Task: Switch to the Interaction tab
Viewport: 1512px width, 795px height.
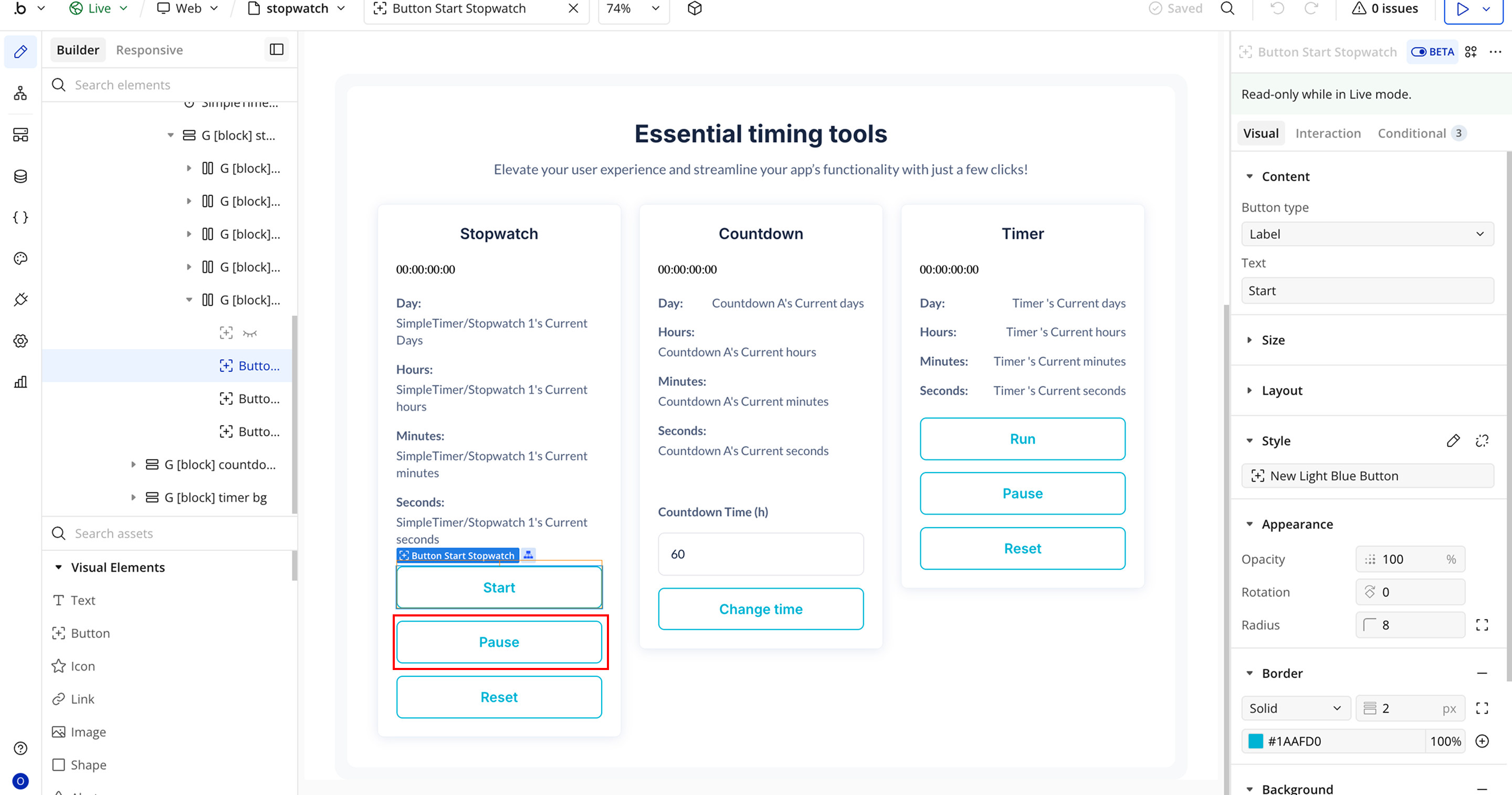Action: [x=1328, y=133]
